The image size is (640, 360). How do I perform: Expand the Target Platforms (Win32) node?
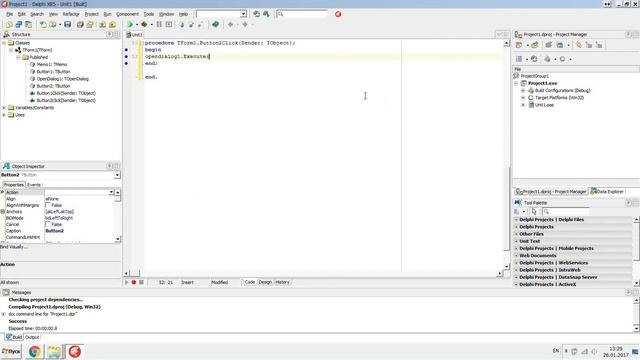click(523, 98)
